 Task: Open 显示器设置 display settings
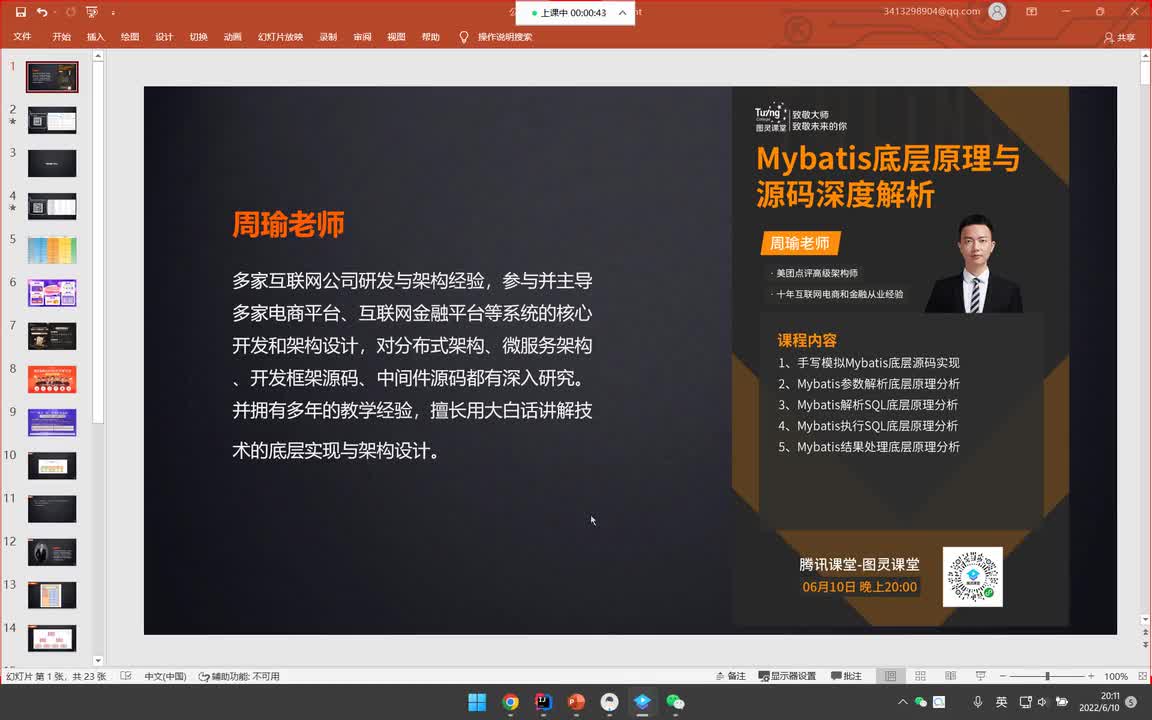click(x=787, y=676)
